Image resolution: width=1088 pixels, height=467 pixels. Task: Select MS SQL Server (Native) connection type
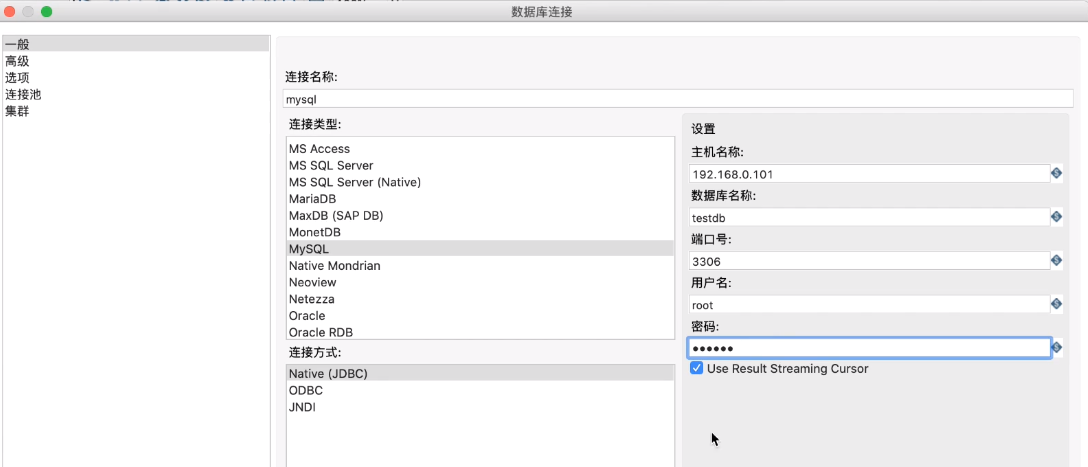[479, 182]
